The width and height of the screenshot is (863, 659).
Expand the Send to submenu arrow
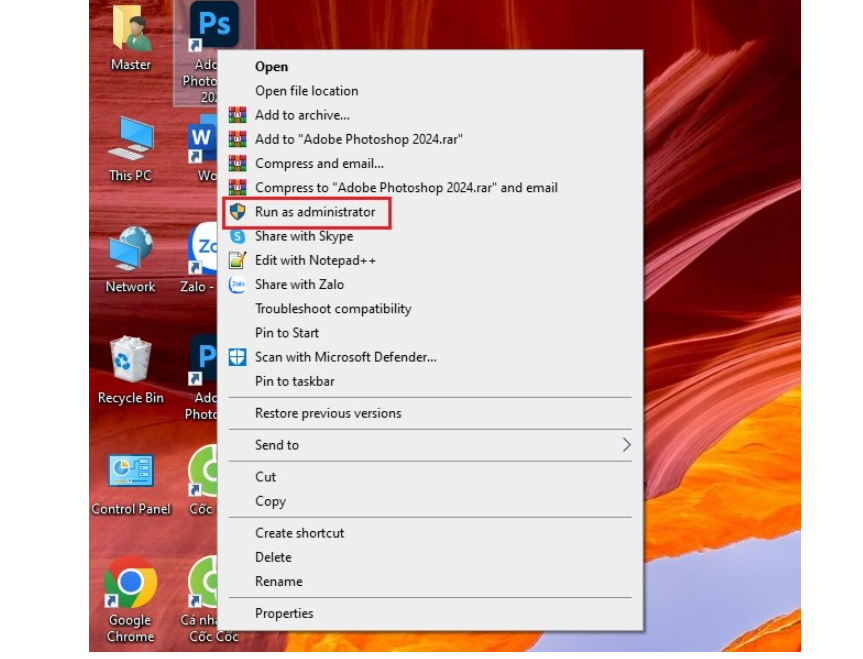[x=626, y=445]
